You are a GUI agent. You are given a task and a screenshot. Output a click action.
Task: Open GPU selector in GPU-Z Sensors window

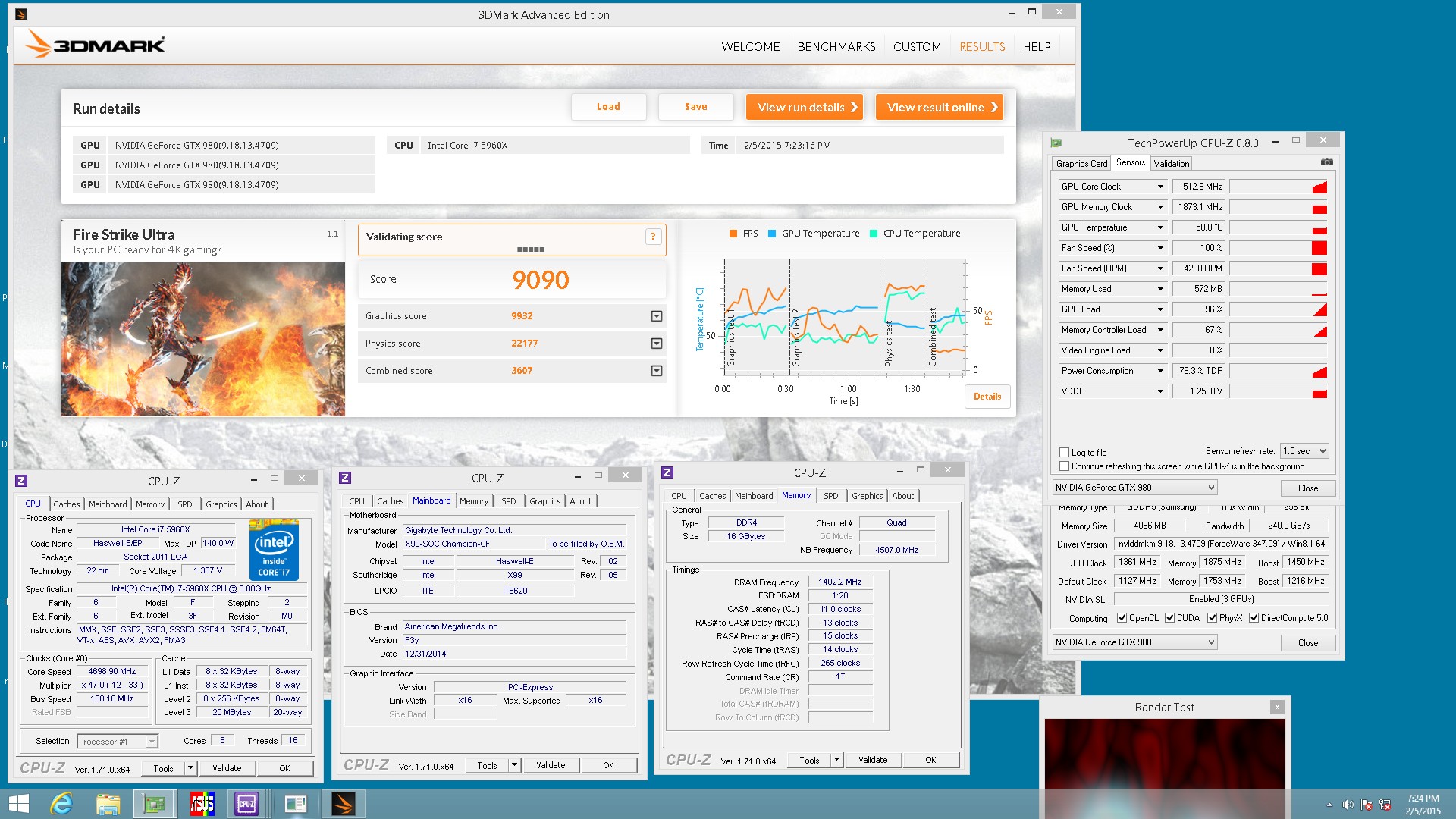click(1134, 488)
